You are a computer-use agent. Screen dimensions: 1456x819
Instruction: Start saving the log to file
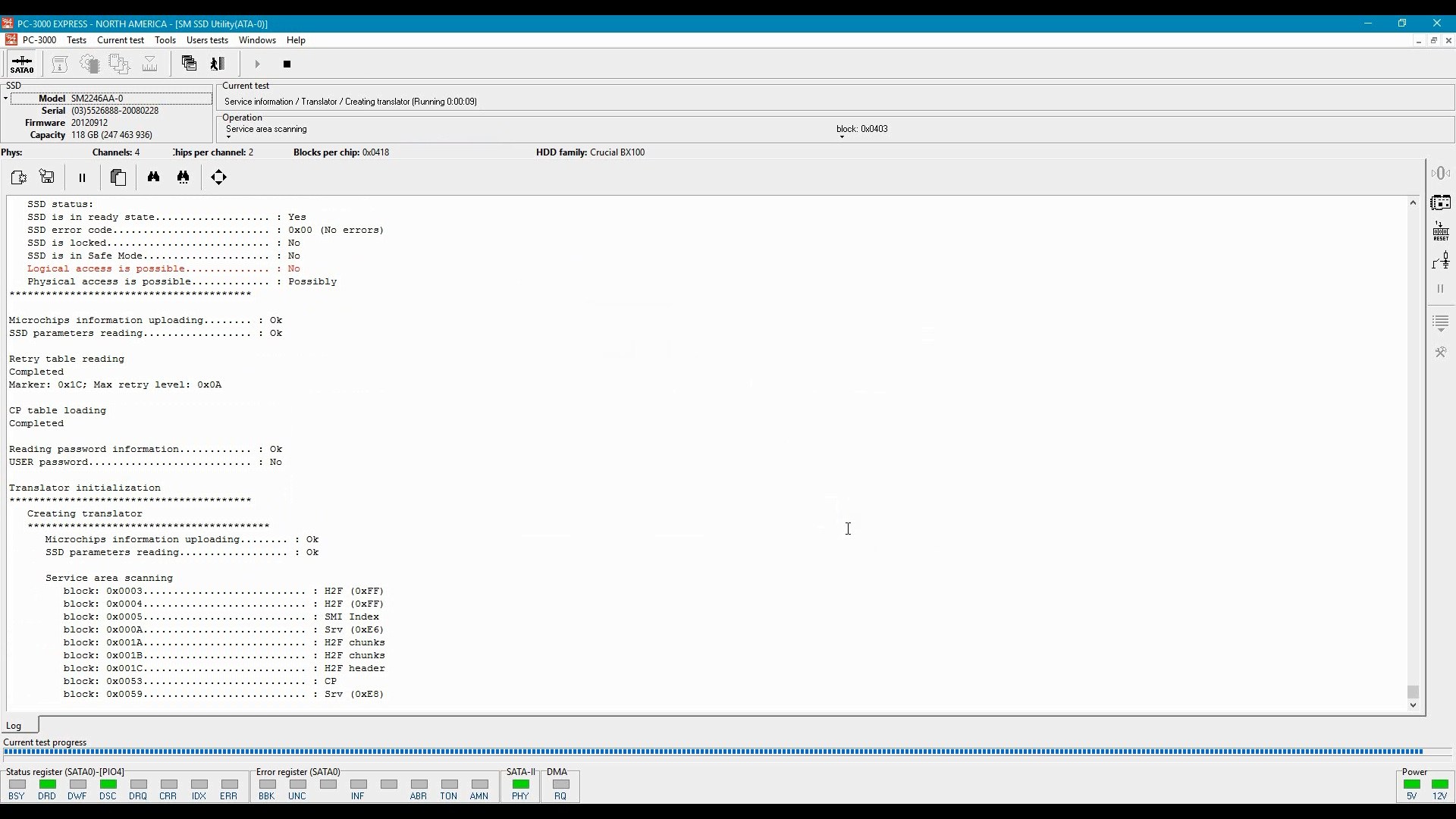click(47, 177)
